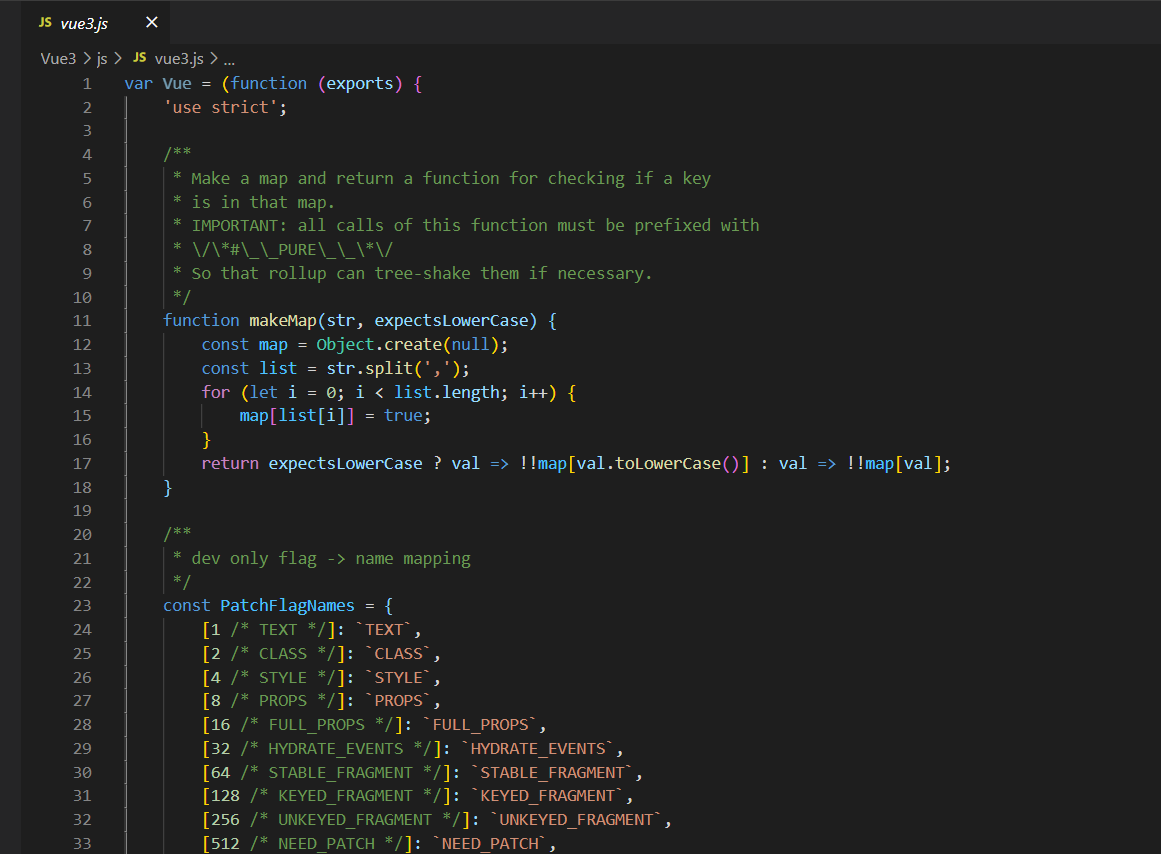The height and width of the screenshot is (854, 1161).
Task: Click line number 11 in the gutter
Action: 82,321
